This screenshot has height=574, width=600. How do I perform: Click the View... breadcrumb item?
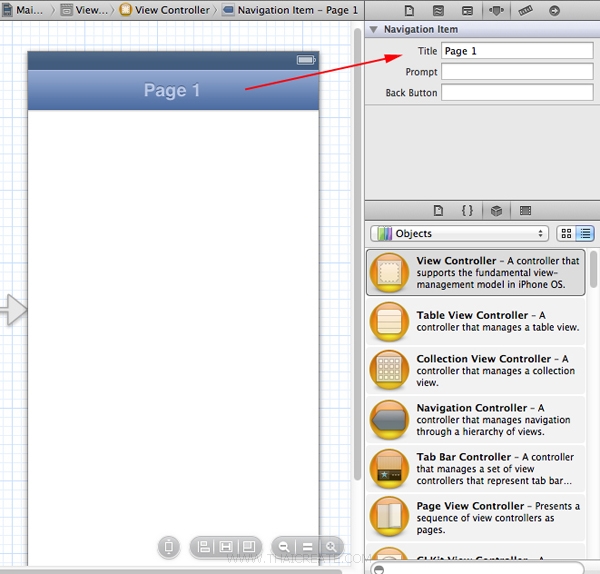click(x=85, y=10)
